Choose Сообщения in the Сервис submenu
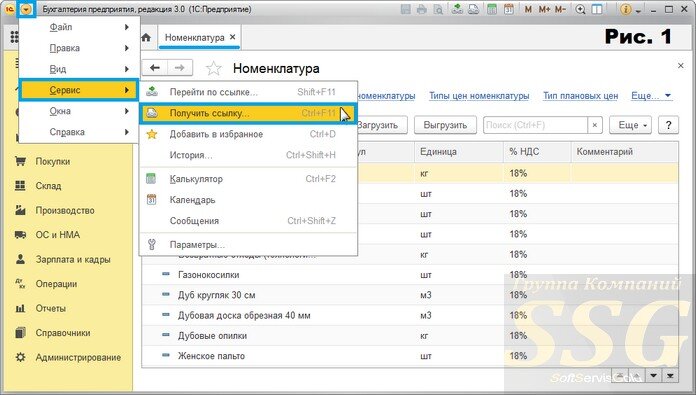Screen dimensions: 696x395 point(248,221)
